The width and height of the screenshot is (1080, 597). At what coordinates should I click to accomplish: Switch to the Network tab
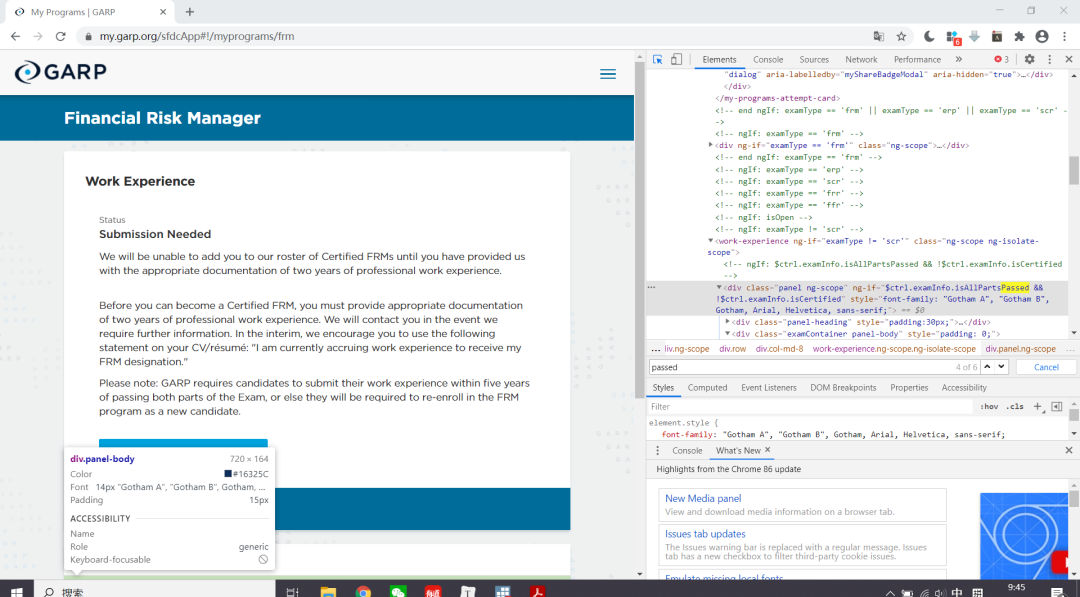pos(860,60)
